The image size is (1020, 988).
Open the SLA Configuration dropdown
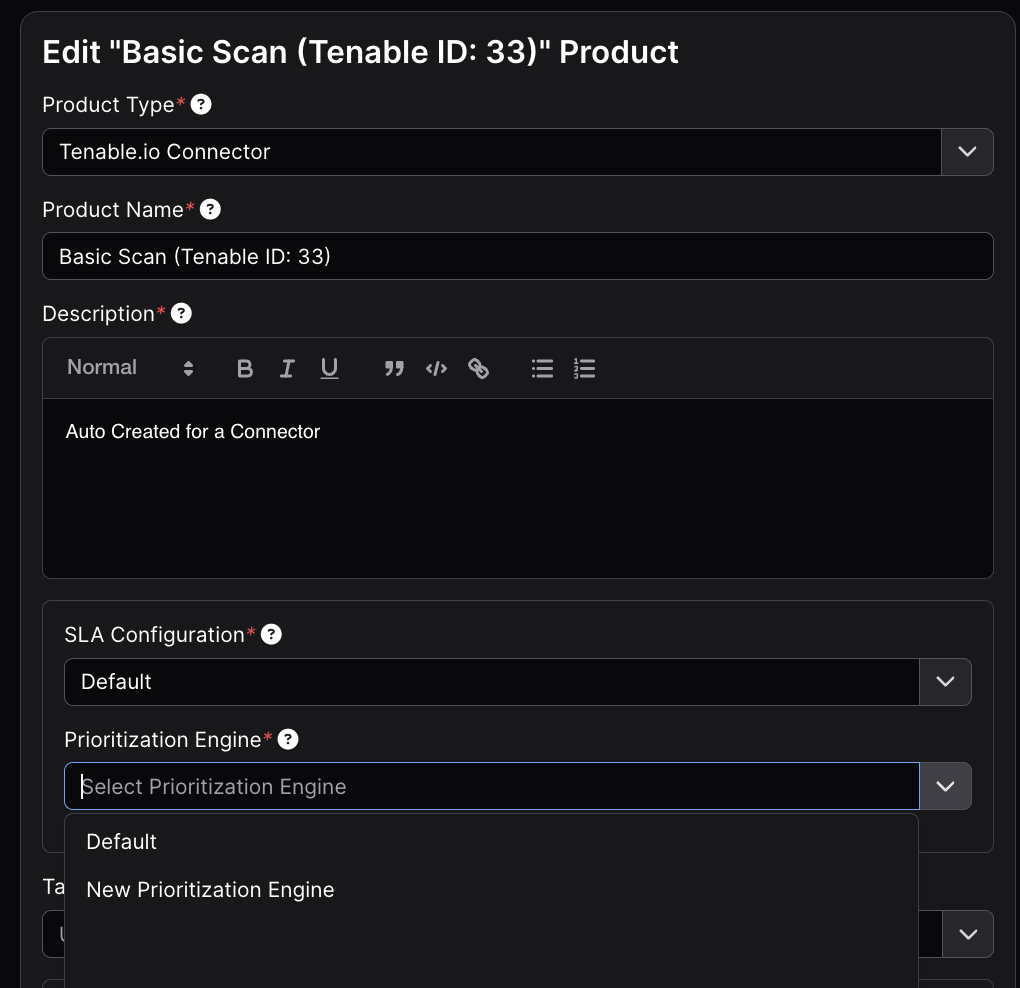point(945,682)
